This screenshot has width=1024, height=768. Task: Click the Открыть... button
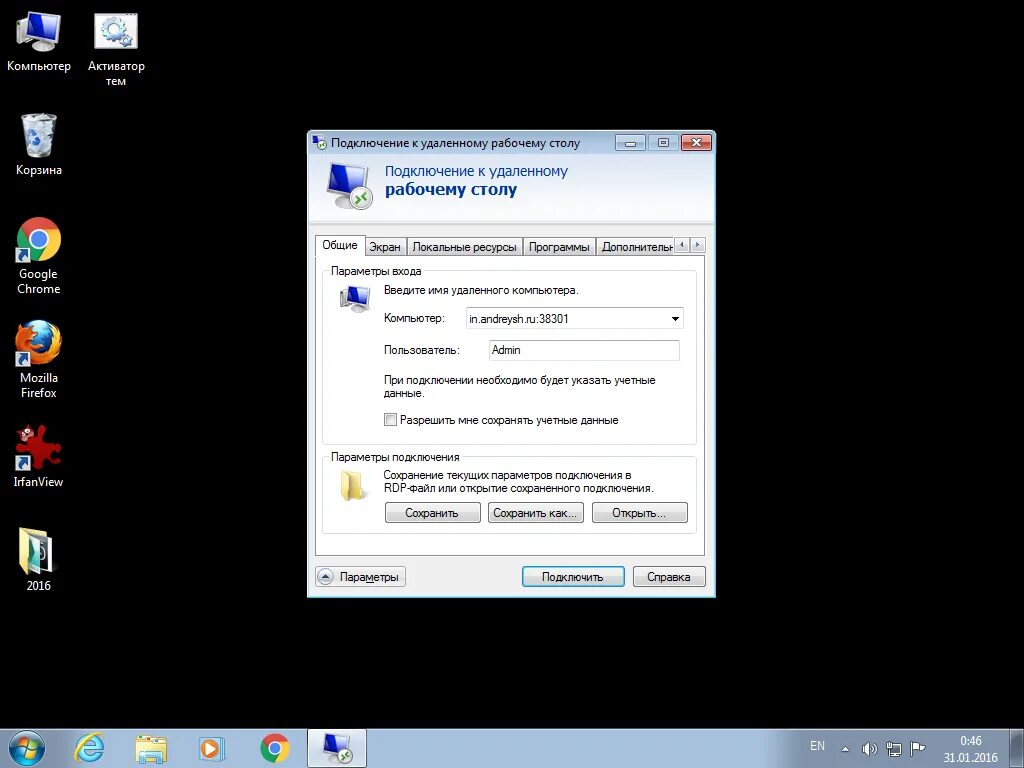click(639, 513)
